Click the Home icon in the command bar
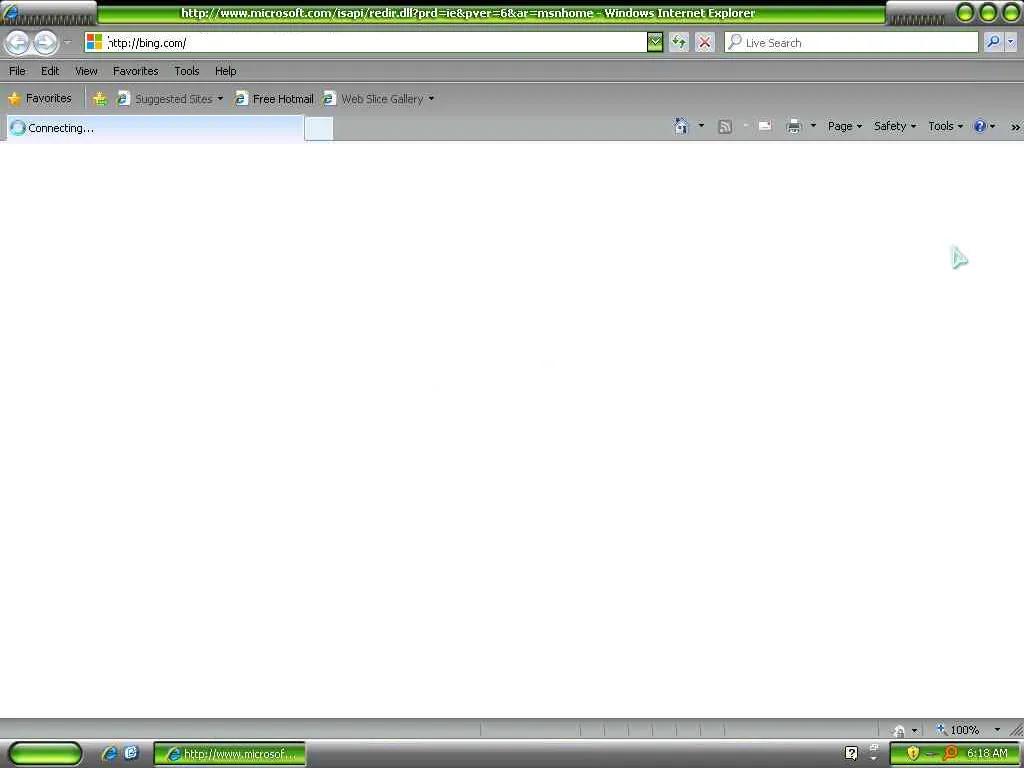Image resolution: width=1024 pixels, height=768 pixels. pos(681,126)
